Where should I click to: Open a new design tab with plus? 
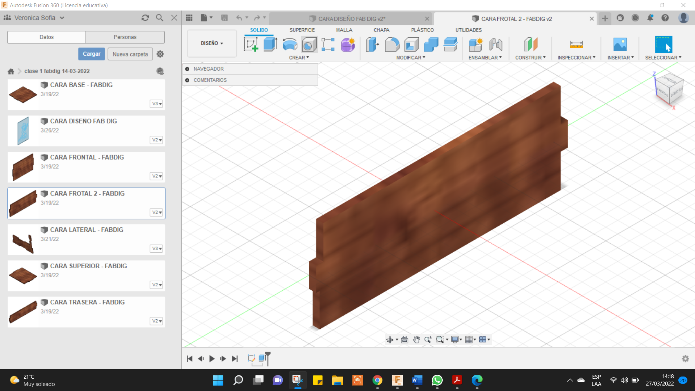click(605, 18)
